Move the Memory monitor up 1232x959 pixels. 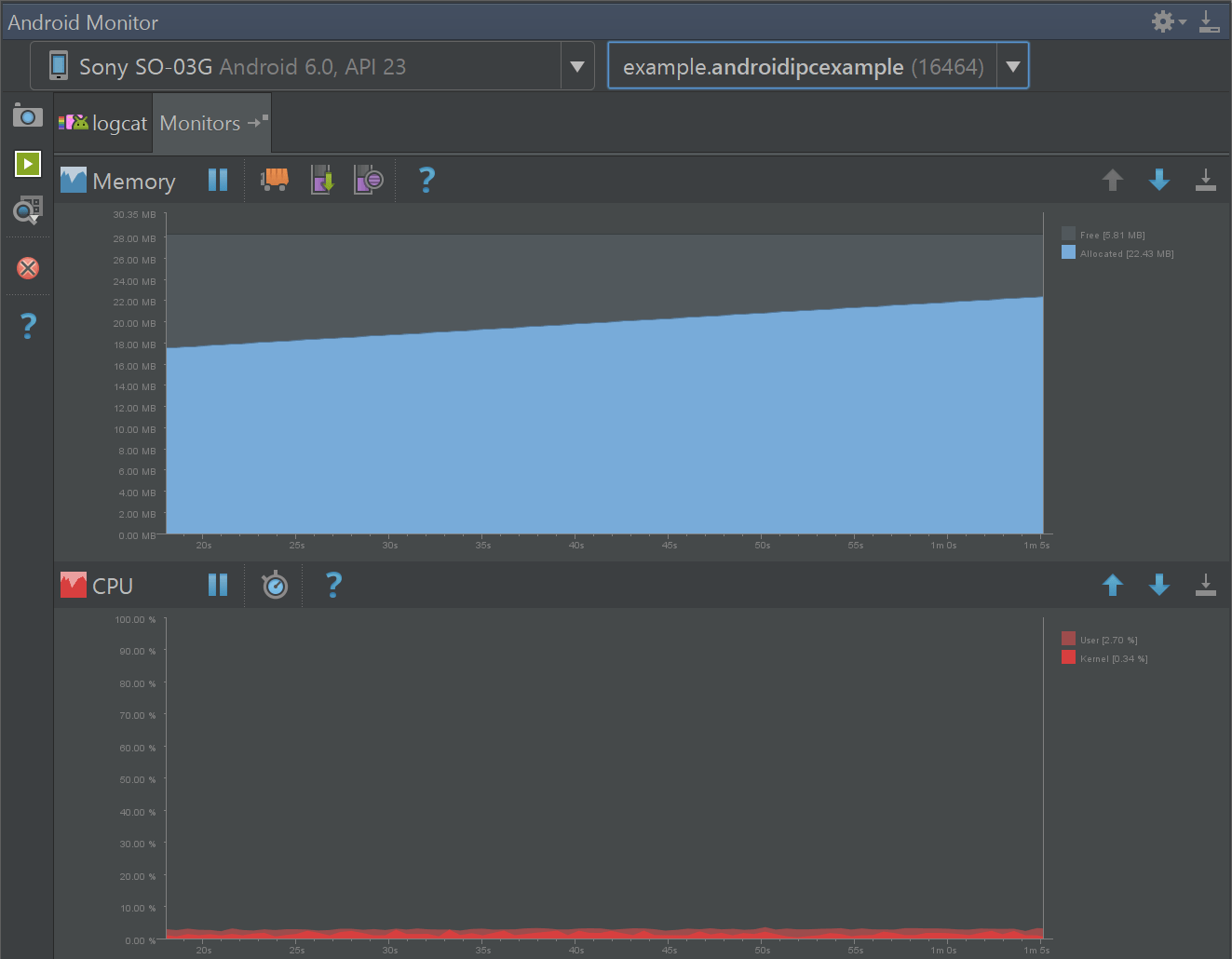tap(1113, 180)
